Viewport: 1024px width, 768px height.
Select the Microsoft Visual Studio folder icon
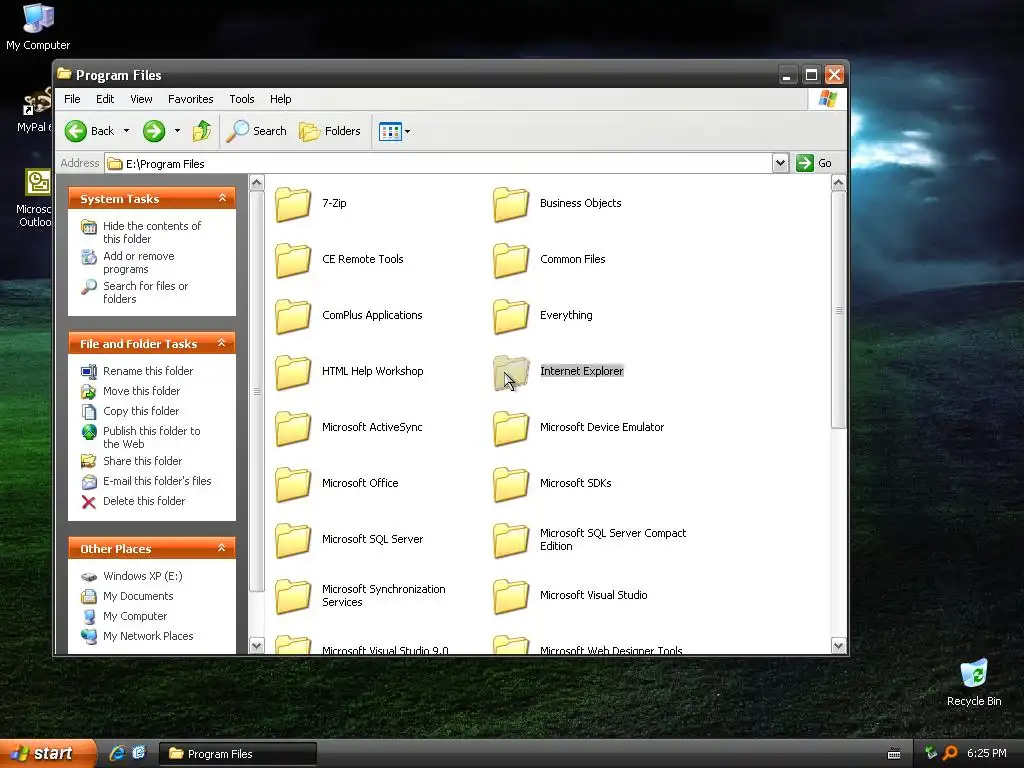(x=511, y=597)
